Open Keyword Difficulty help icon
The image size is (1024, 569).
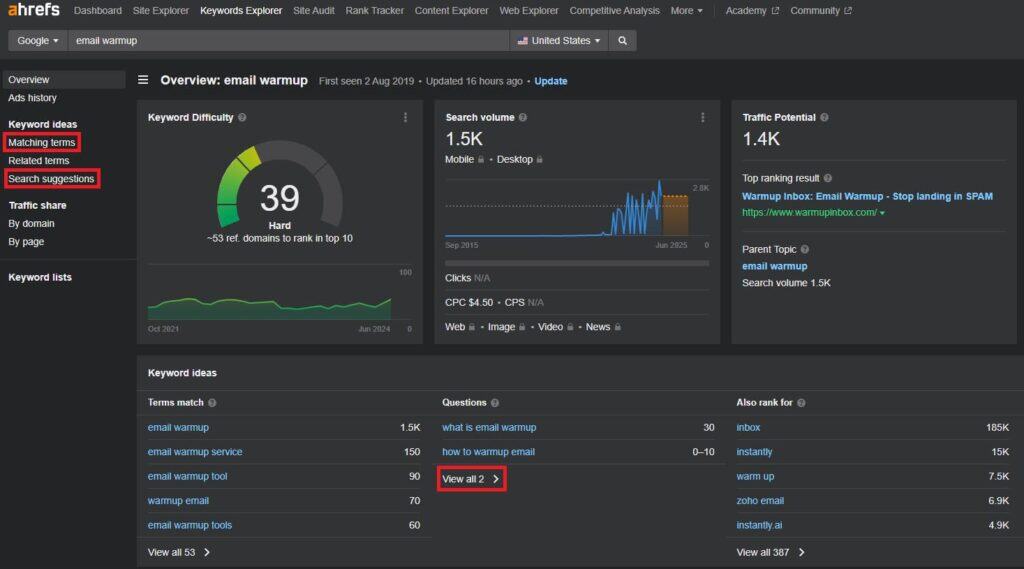[x=242, y=118]
